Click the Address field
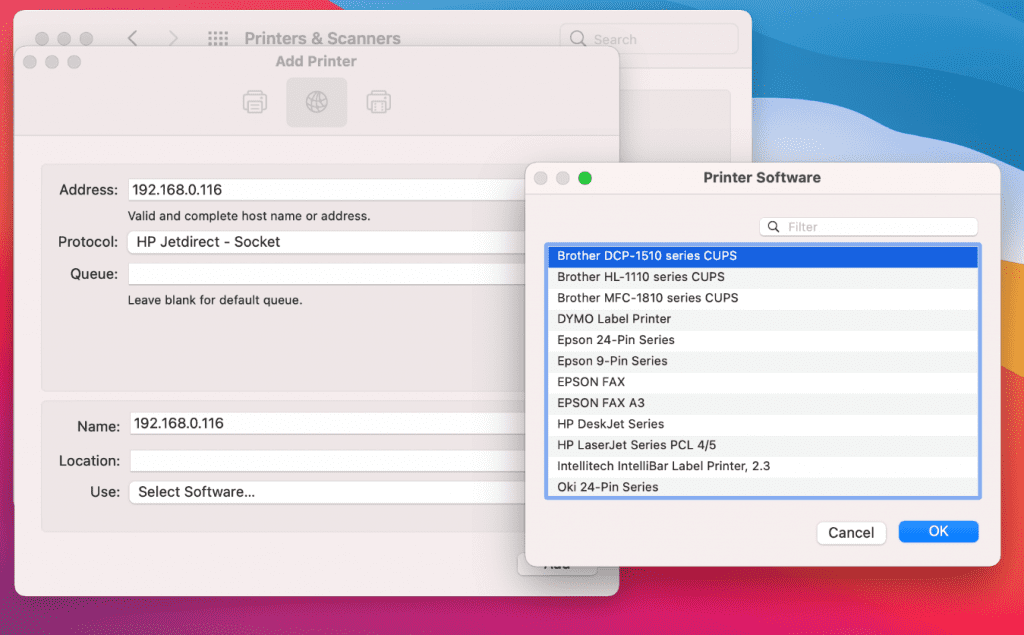 pyautogui.click(x=327, y=189)
